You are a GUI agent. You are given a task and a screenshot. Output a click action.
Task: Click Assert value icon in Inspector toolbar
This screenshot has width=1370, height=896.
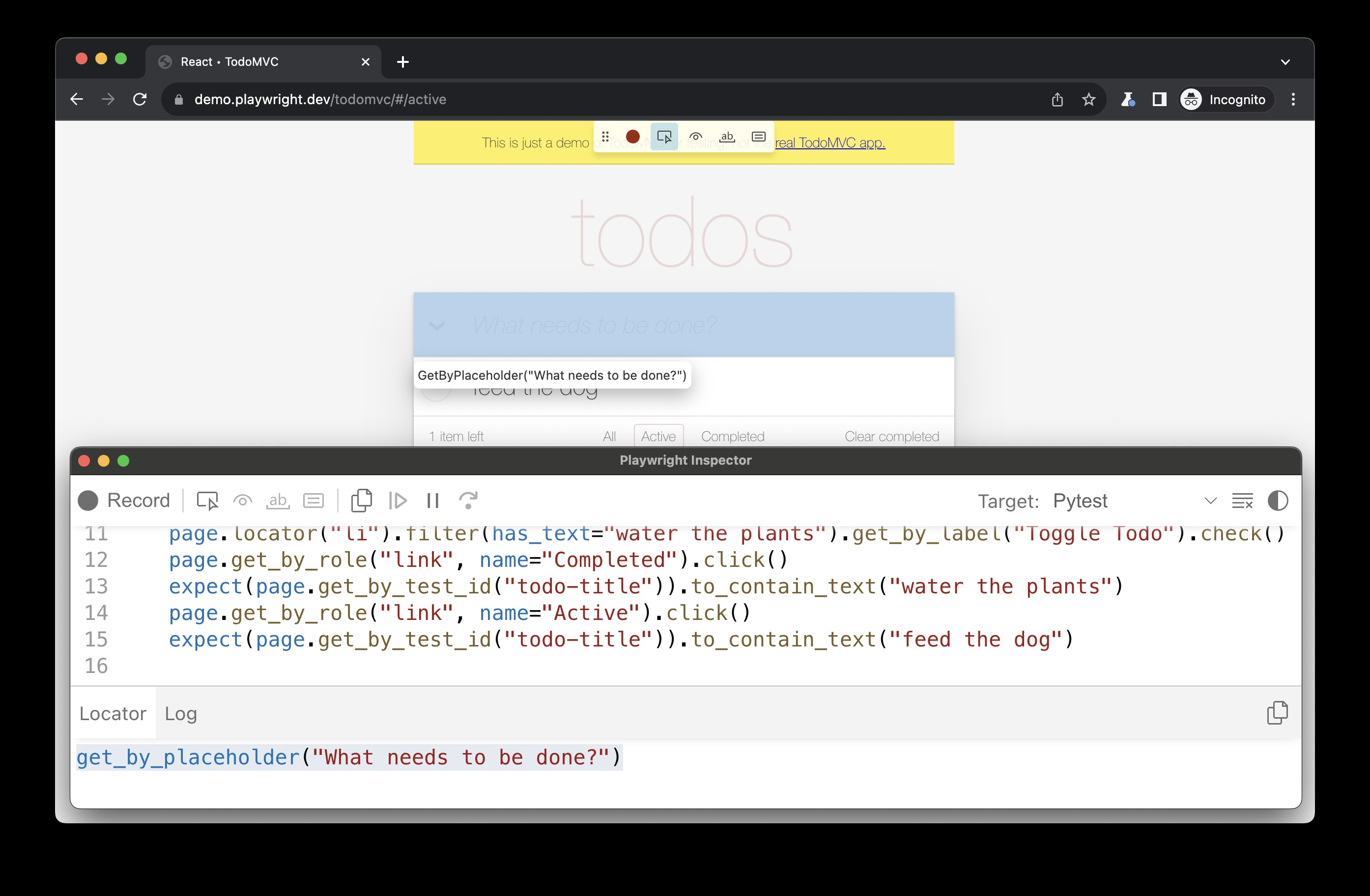pyautogui.click(x=313, y=501)
